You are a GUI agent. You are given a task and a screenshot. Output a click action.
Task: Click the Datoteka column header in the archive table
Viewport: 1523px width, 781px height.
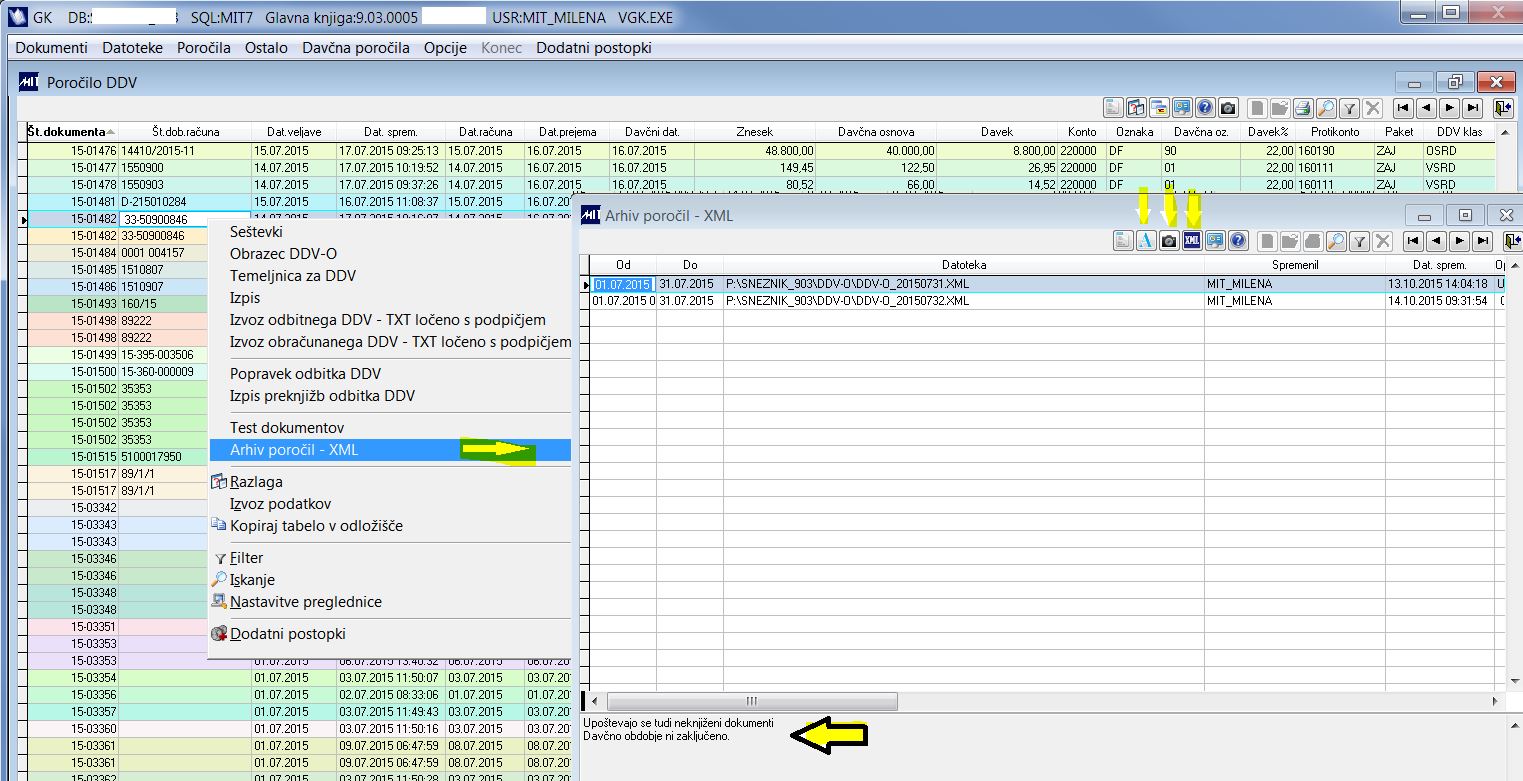(x=963, y=265)
